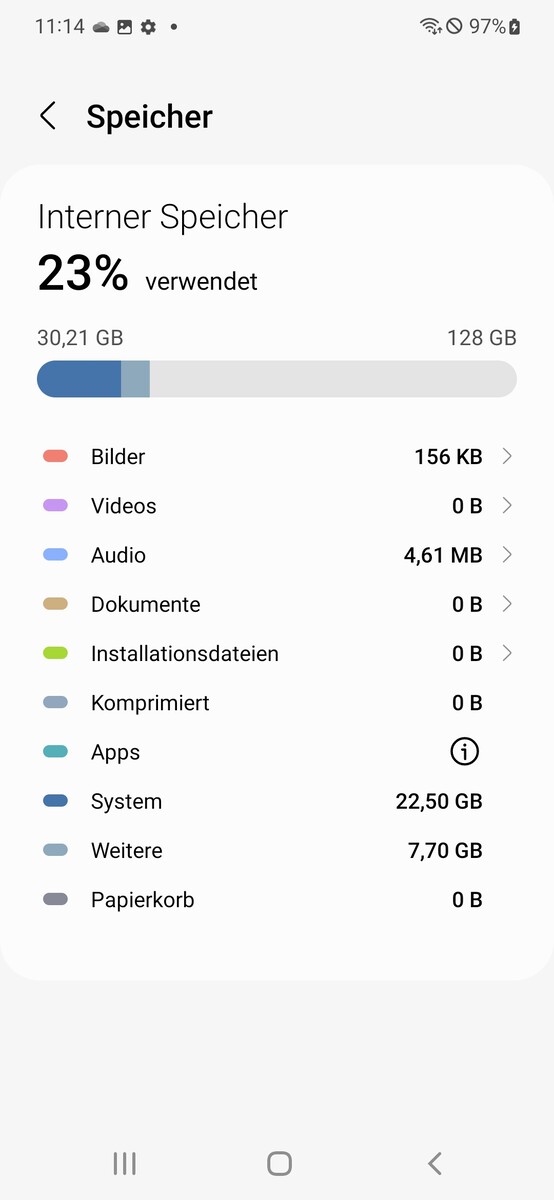Select the System 22,50 GB entry

tap(277, 802)
